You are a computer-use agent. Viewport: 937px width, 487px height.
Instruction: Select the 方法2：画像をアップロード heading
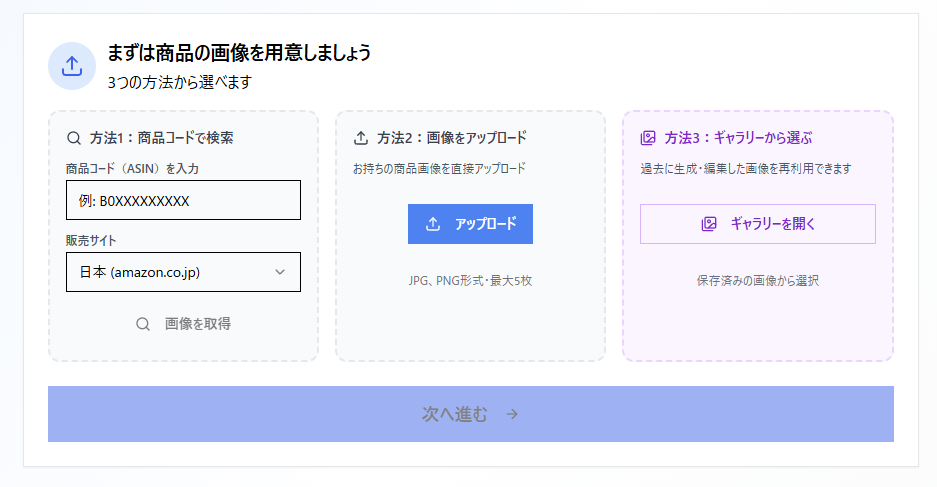click(x=452, y=138)
